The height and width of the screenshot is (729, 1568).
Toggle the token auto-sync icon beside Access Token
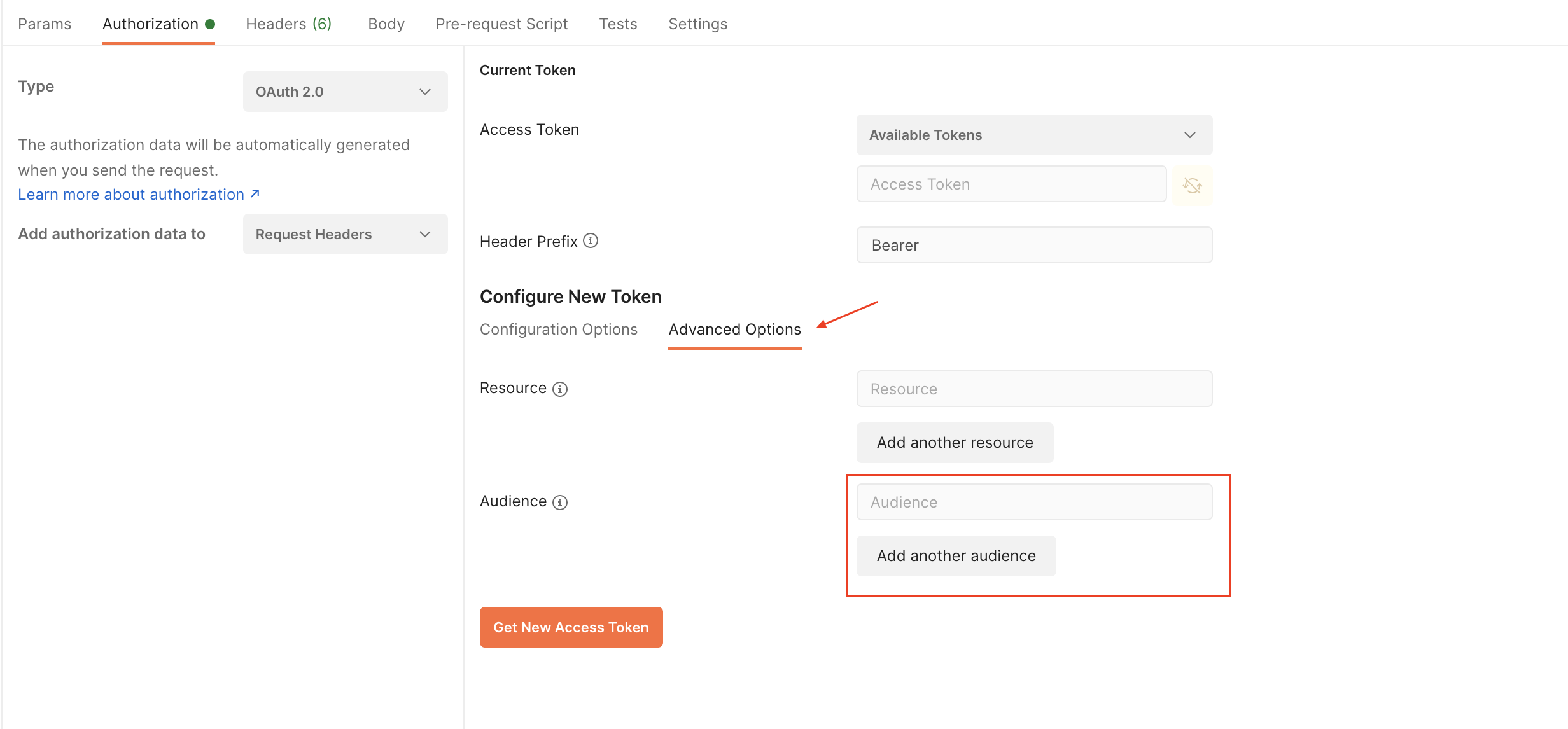pyautogui.click(x=1192, y=184)
